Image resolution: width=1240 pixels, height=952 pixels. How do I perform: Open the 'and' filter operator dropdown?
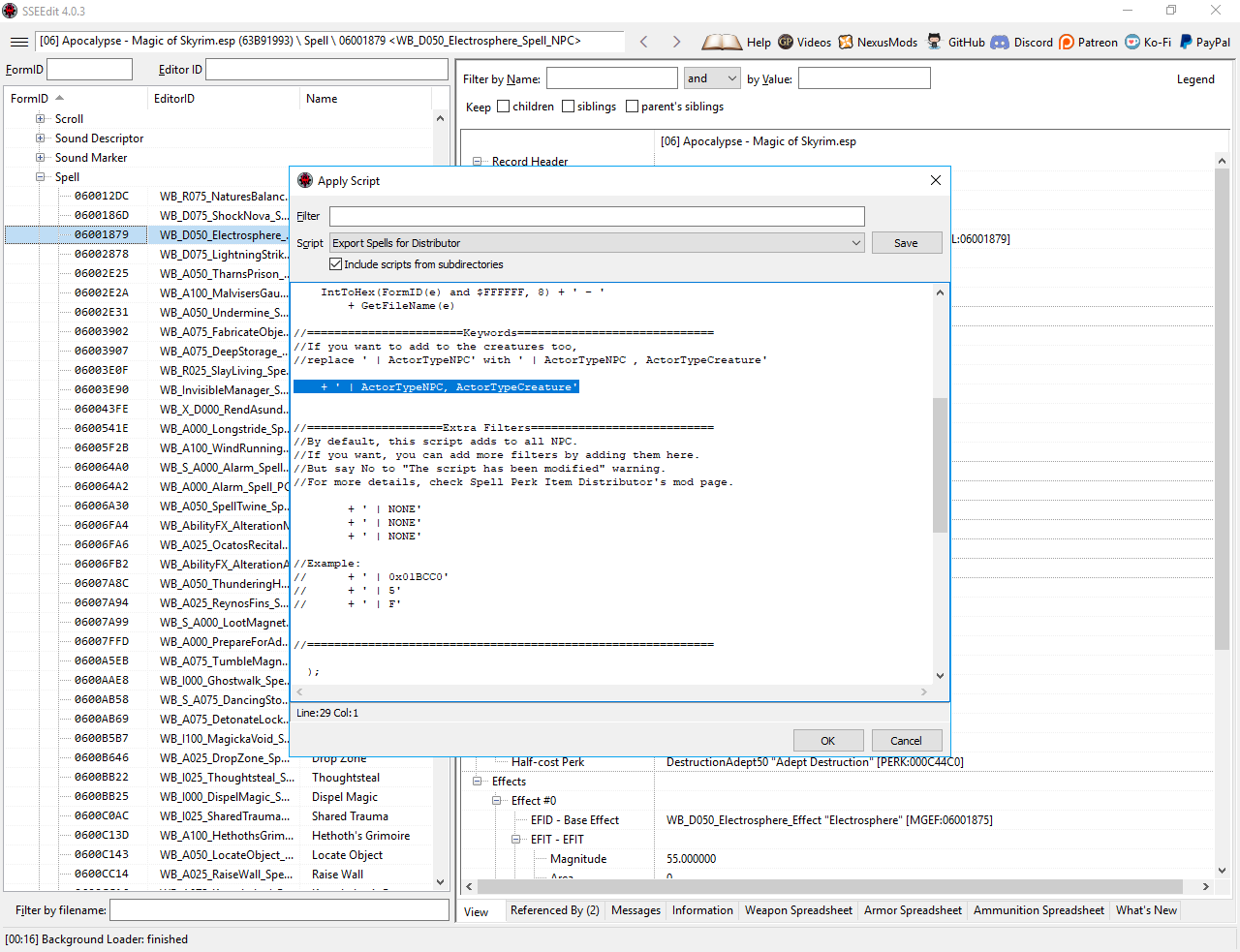tap(712, 78)
